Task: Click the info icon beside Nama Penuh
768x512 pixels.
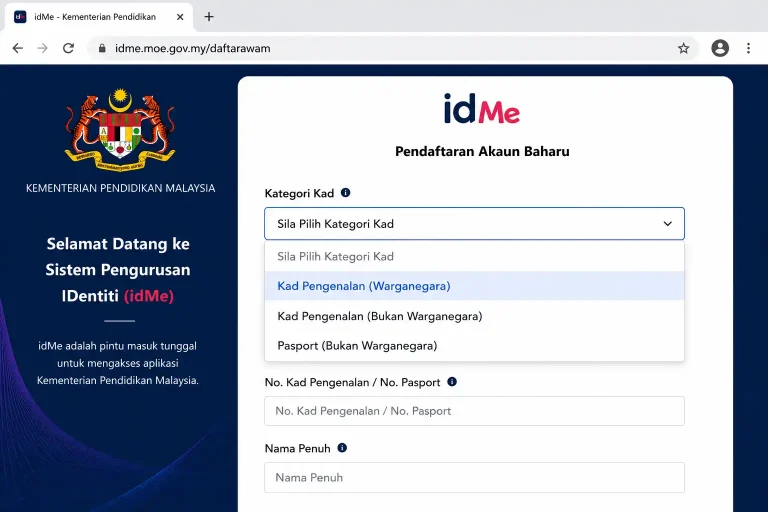Action: [342, 448]
